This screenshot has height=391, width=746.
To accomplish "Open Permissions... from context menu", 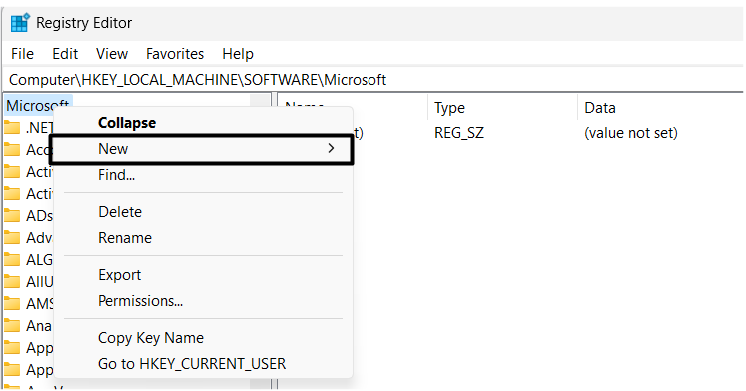I will 140,301.
